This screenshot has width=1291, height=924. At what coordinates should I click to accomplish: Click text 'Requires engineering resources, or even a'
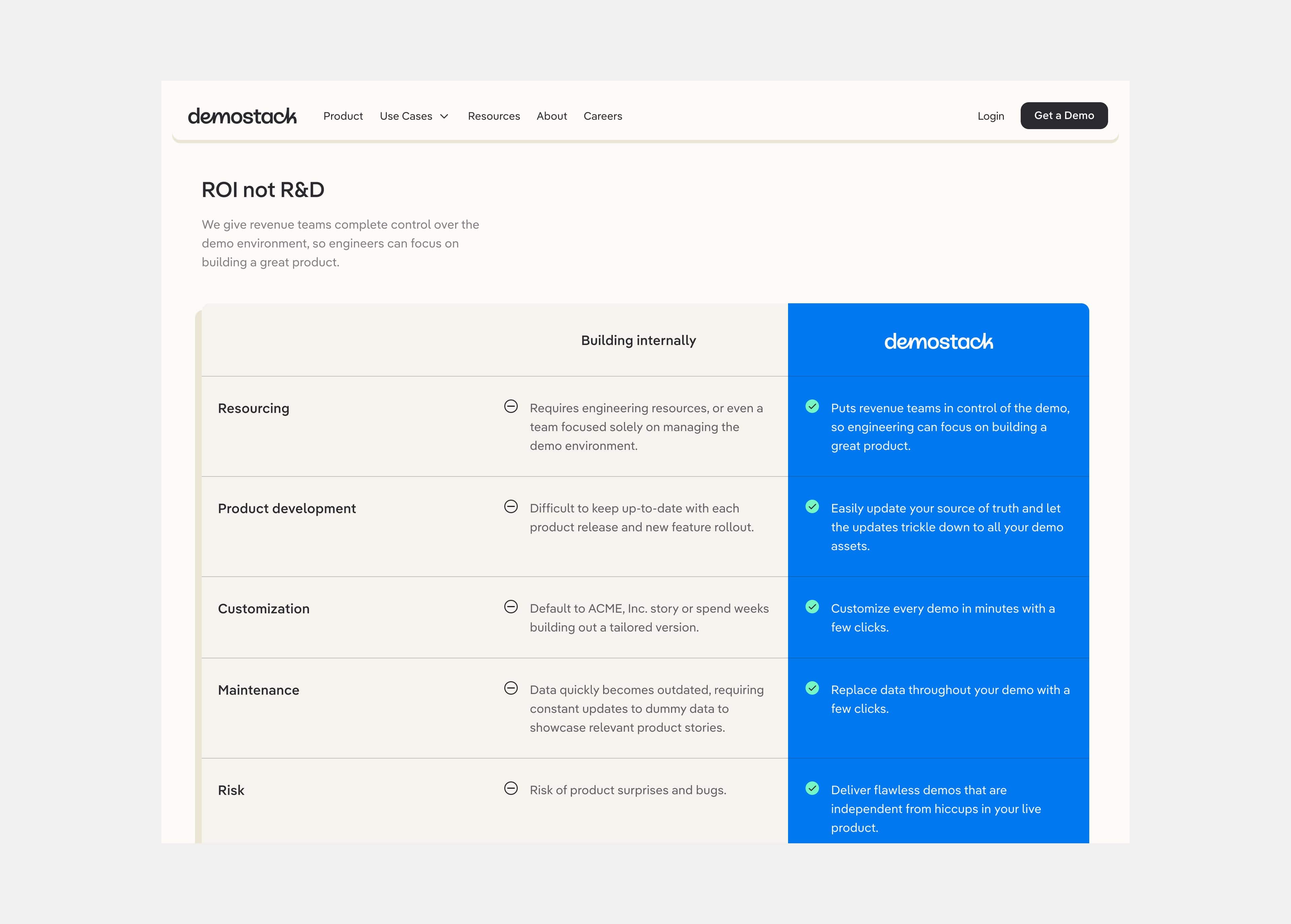tap(646, 408)
